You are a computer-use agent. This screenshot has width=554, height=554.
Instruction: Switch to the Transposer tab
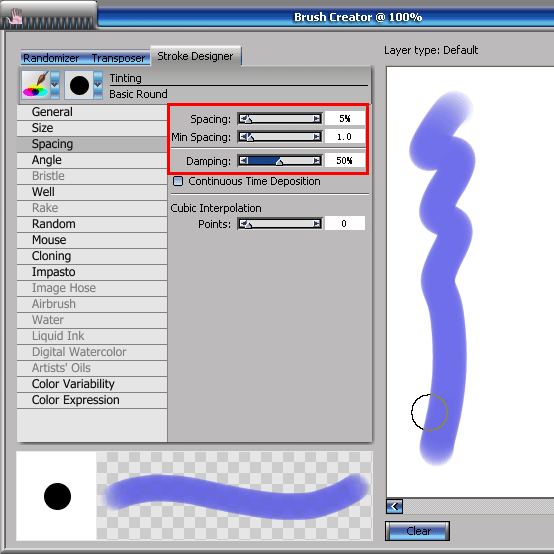118,58
